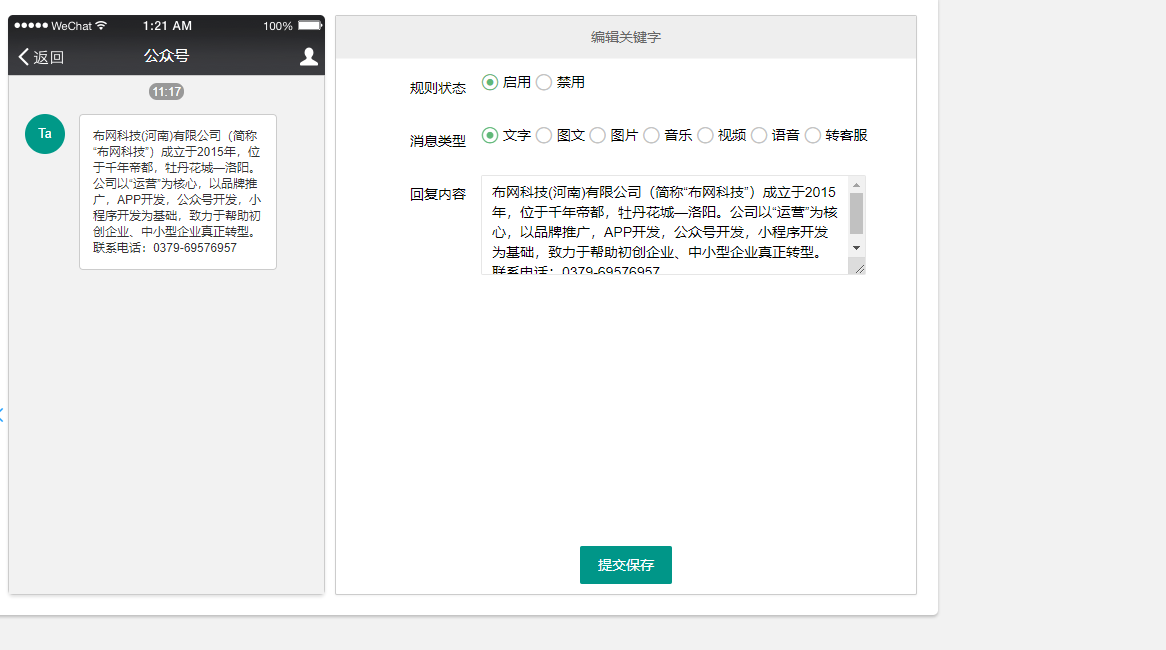Click the 1:21 AM clock in phone status bar
Viewport: 1166px width, 650px height.
(x=167, y=25)
